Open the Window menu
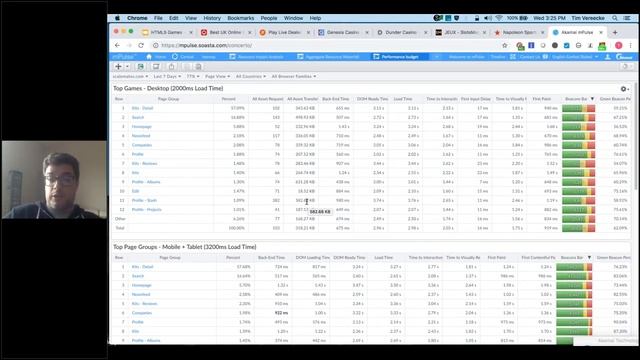Viewport: 640px width, 360px height. click(x=293, y=18)
